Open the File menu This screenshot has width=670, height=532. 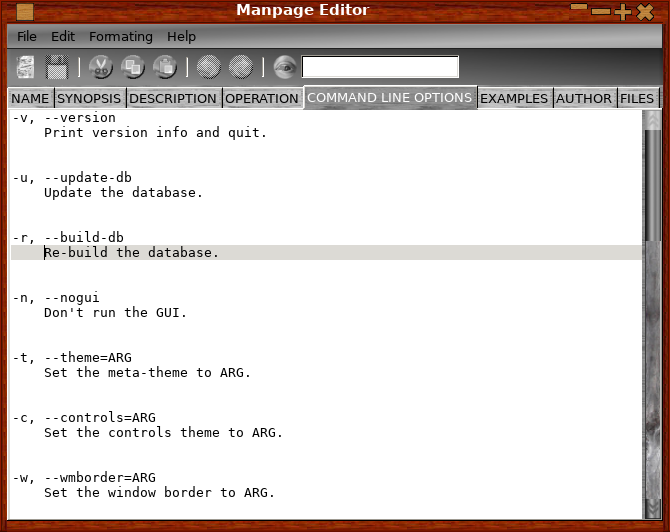(x=26, y=37)
